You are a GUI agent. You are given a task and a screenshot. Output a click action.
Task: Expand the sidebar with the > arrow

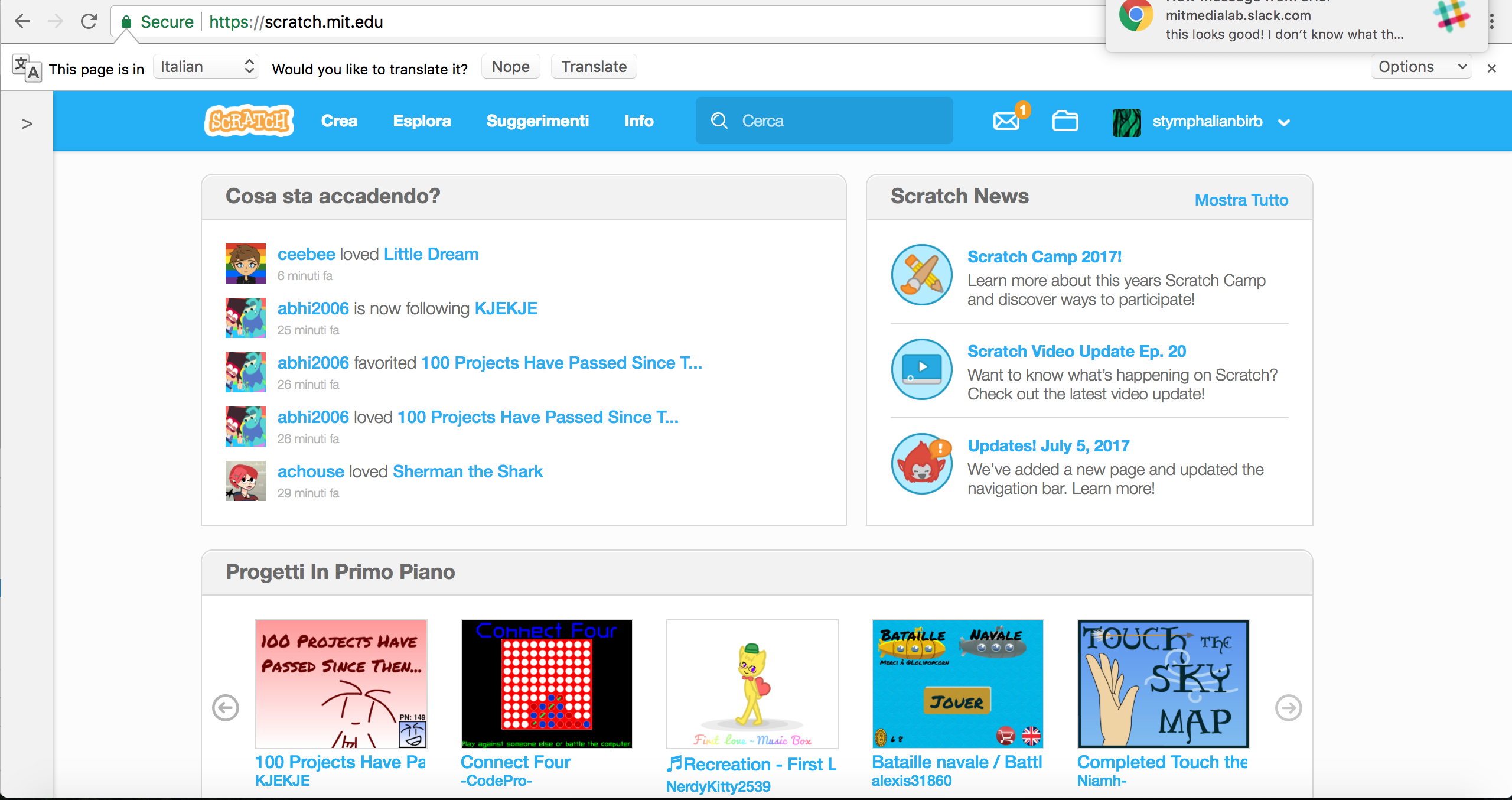pyautogui.click(x=27, y=124)
